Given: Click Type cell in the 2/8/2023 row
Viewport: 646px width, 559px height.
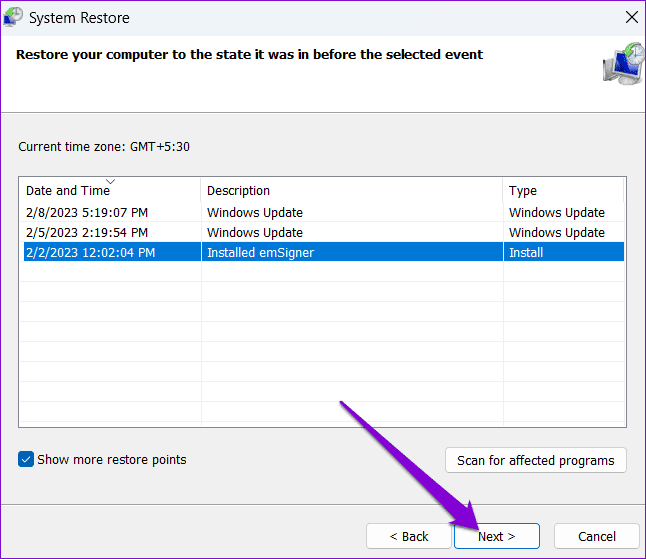Looking at the screenshot, I should click(556, 213).
